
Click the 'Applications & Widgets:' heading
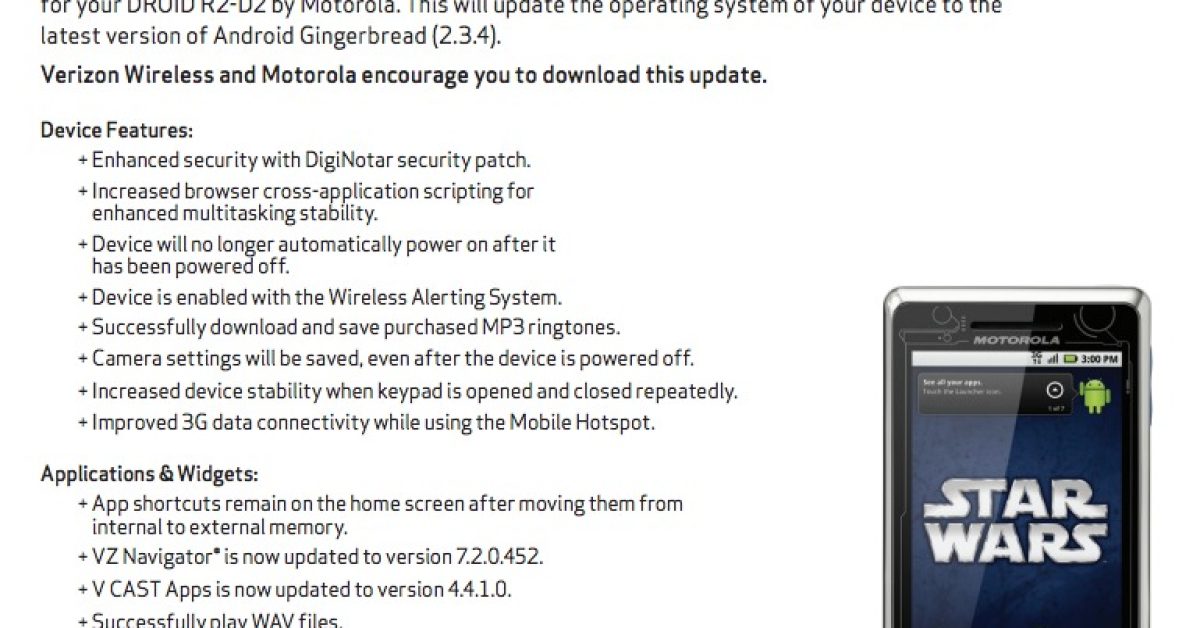149,473
